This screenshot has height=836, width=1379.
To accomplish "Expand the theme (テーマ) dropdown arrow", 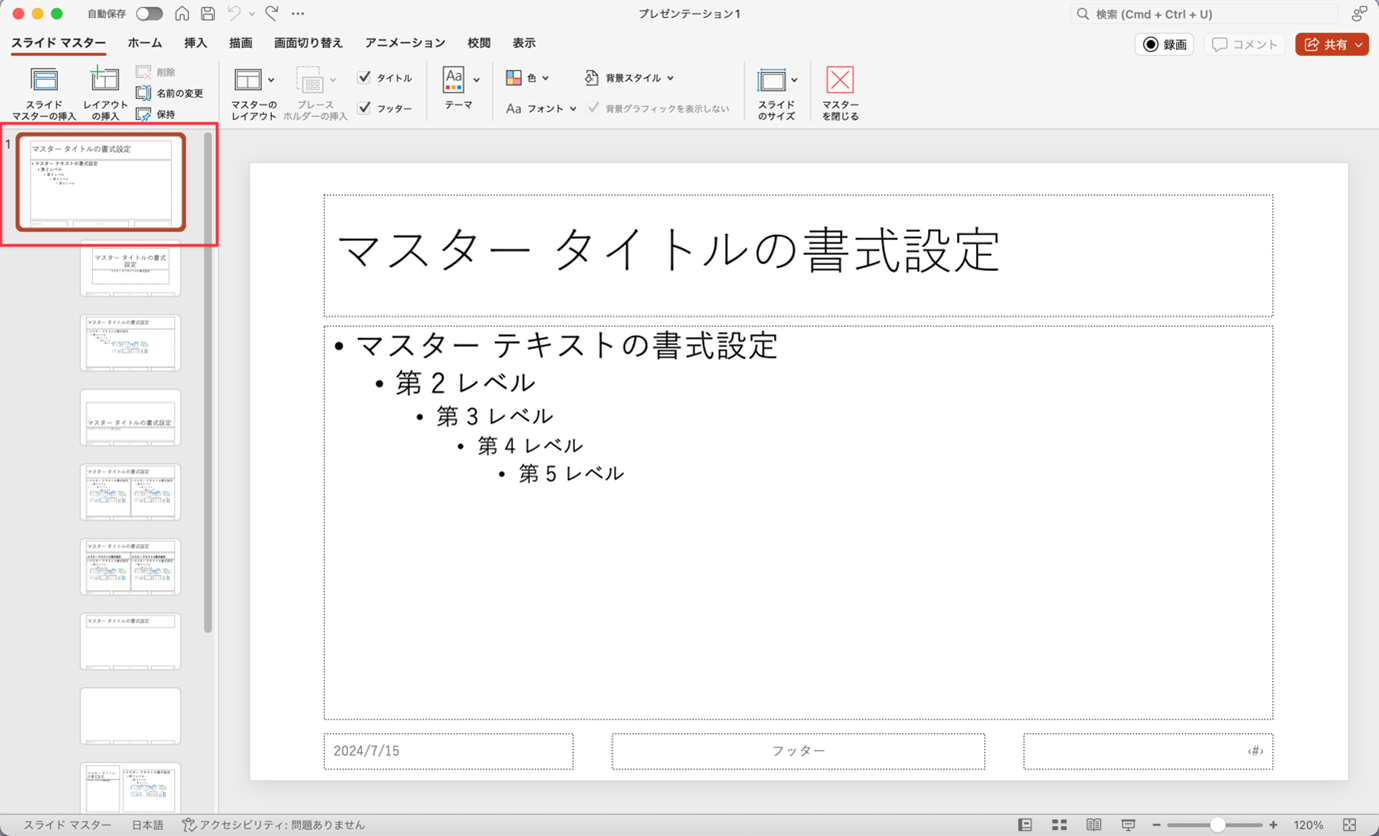I will pos(476,80).
